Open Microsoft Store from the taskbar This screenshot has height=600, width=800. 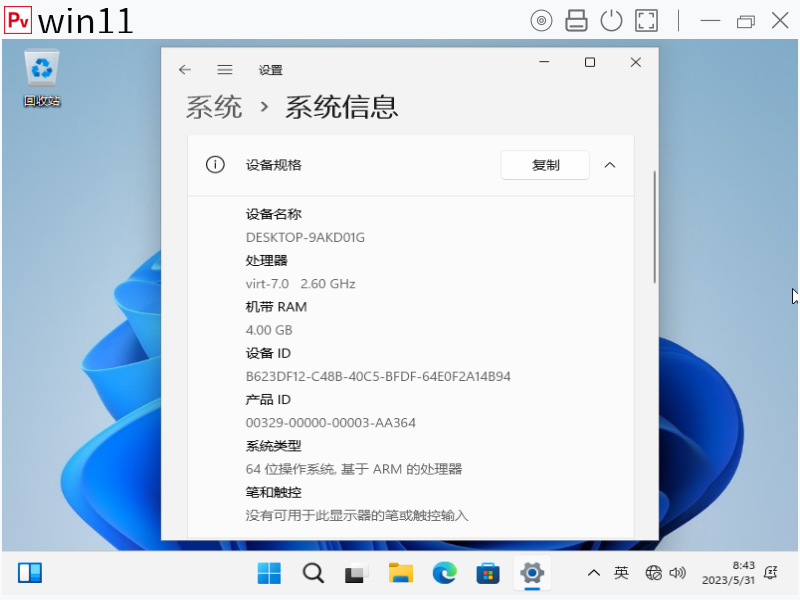[x=488, y=573]
